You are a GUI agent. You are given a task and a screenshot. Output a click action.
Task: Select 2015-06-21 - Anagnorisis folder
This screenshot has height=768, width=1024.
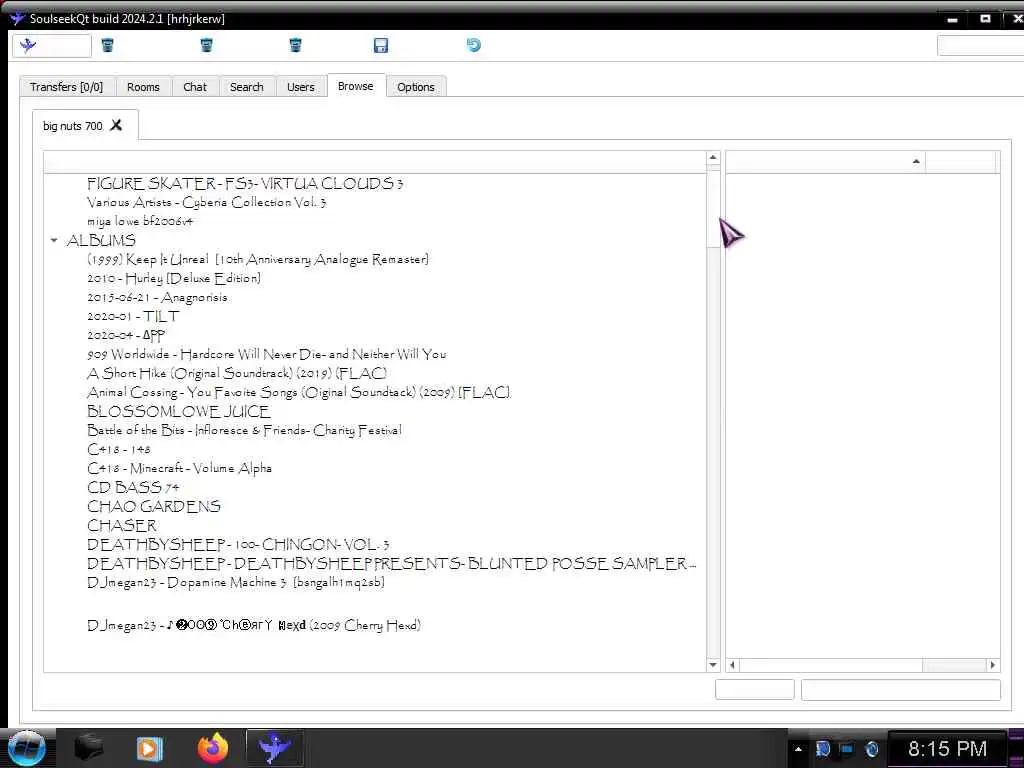(x=157, y=297)
